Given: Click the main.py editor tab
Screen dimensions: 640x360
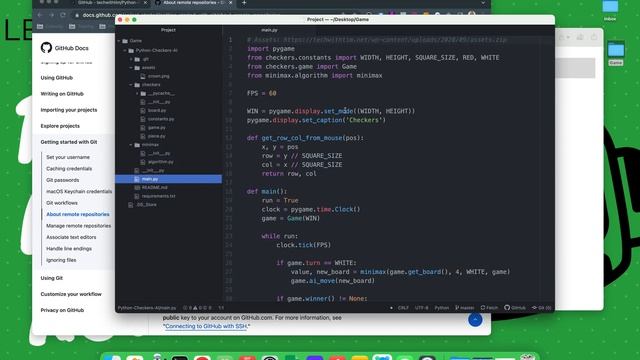Looking at the screenshot, I should (269, 30).
